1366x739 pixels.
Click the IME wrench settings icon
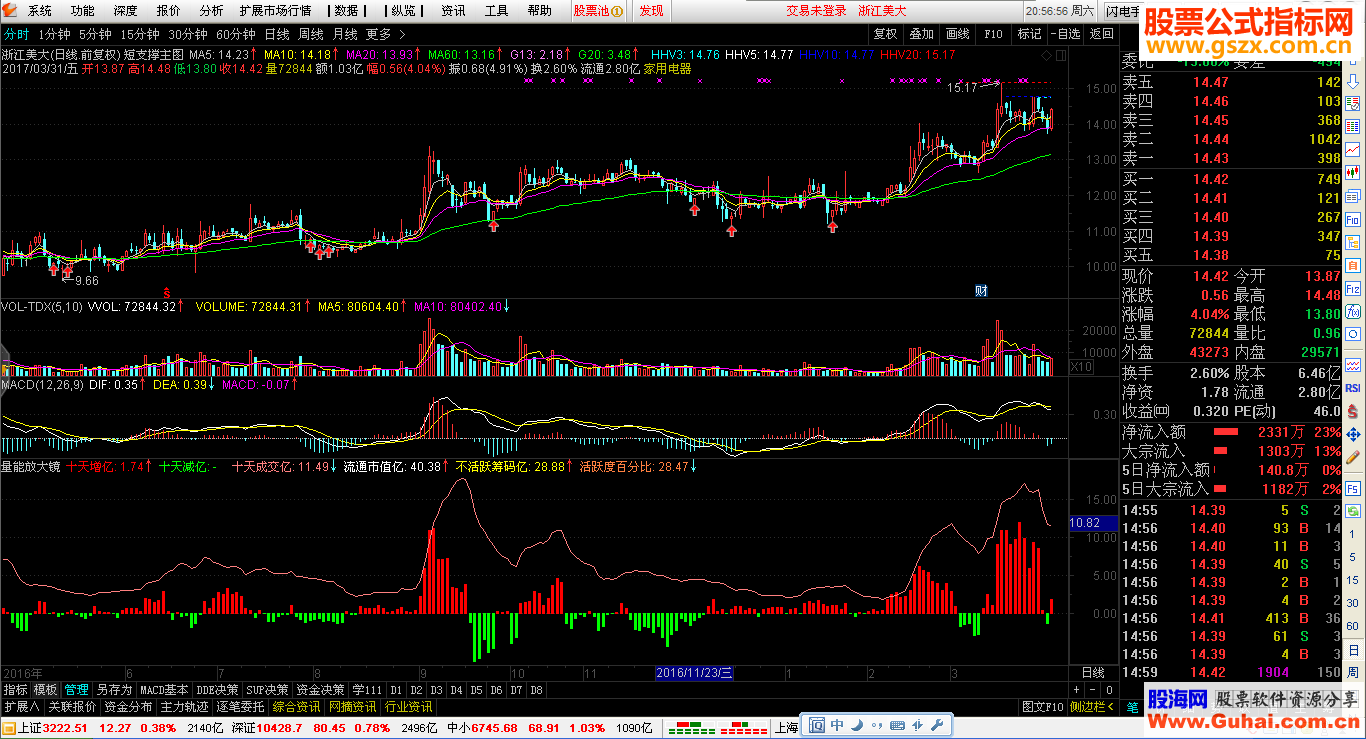[x=937, y=725]
